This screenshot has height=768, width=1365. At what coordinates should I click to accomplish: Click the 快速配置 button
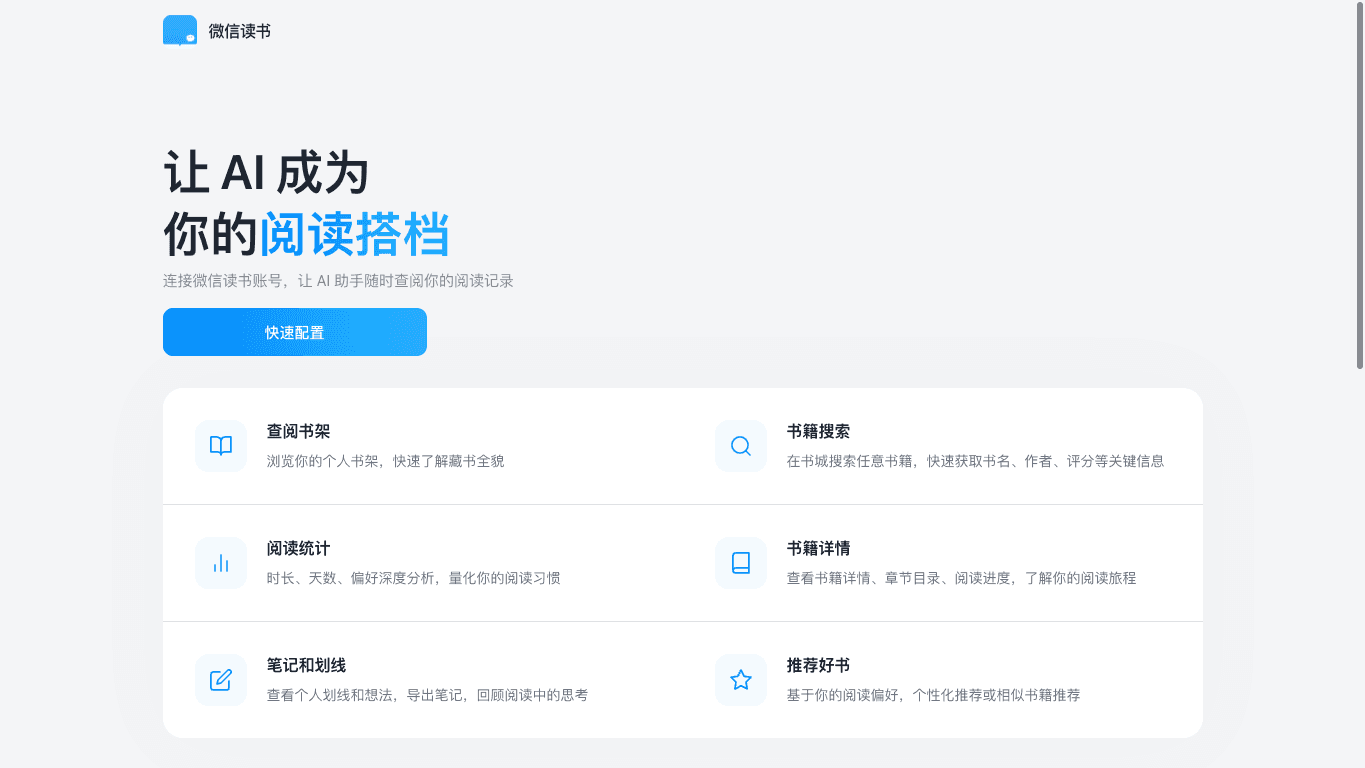(295, 332)
